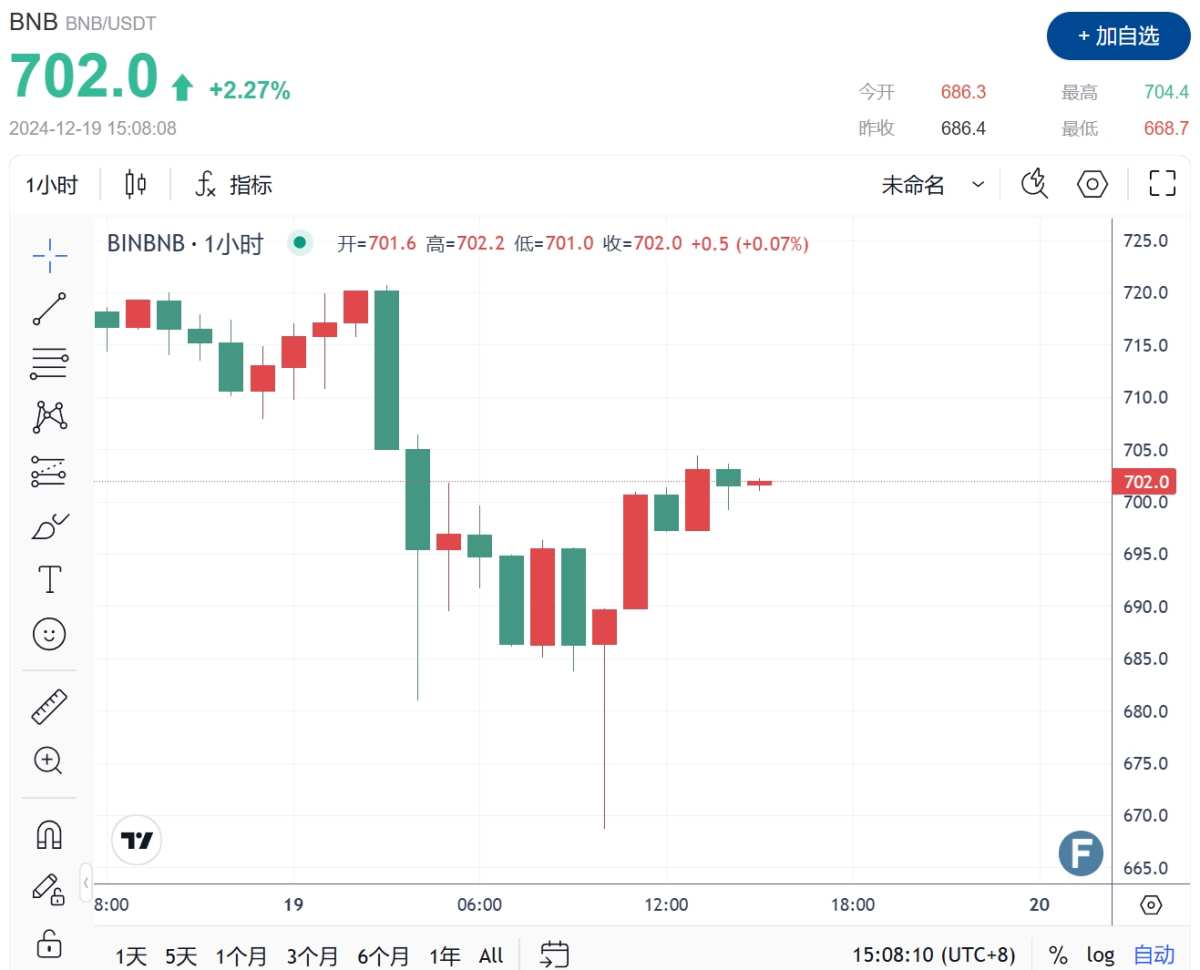Enter fullscreen chart mode

1161,185
